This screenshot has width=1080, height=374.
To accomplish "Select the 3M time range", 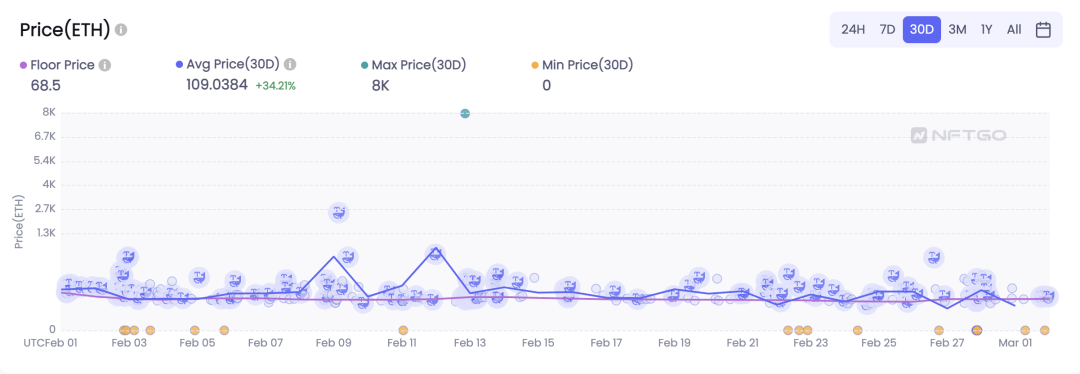I will pos(957,30).
